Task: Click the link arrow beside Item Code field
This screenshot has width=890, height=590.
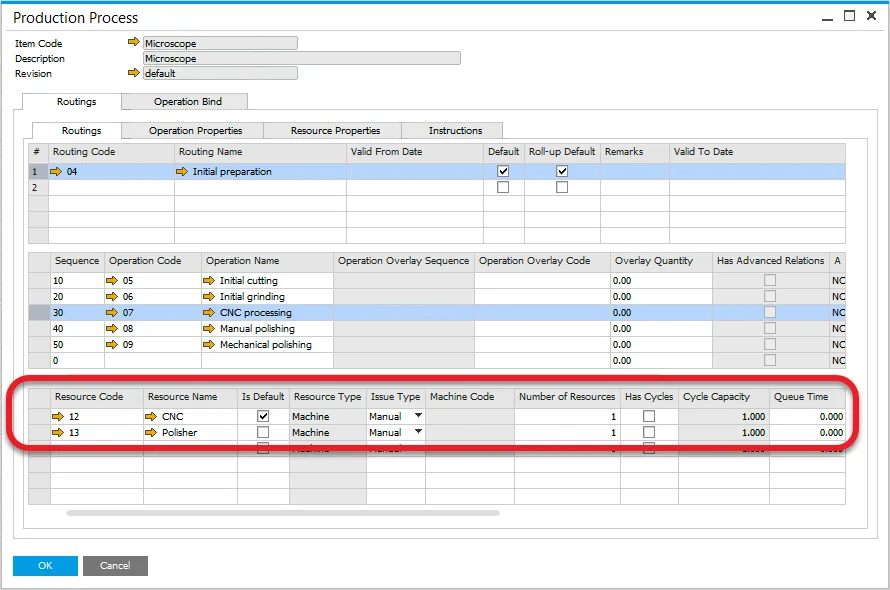Action: (134, 43)
